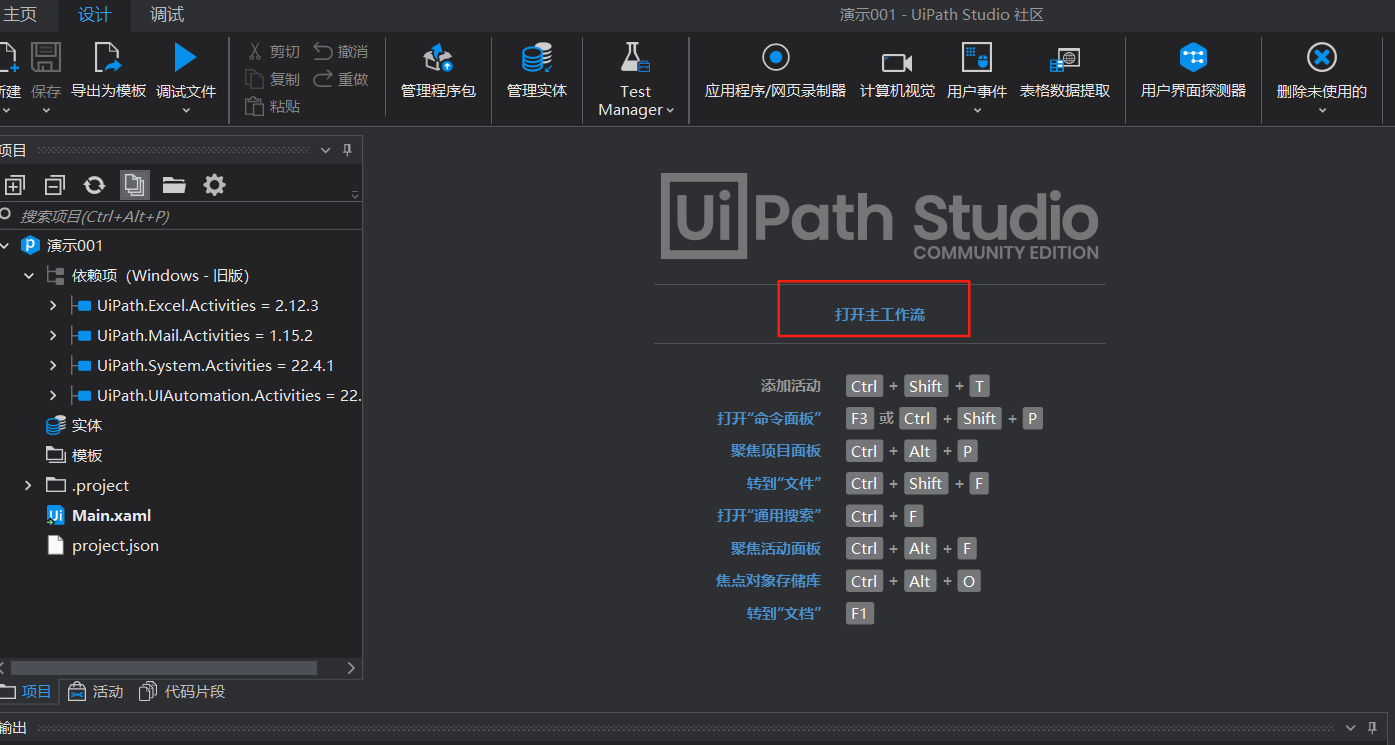Run 调试文件 play icon

(x=186, y=58)
